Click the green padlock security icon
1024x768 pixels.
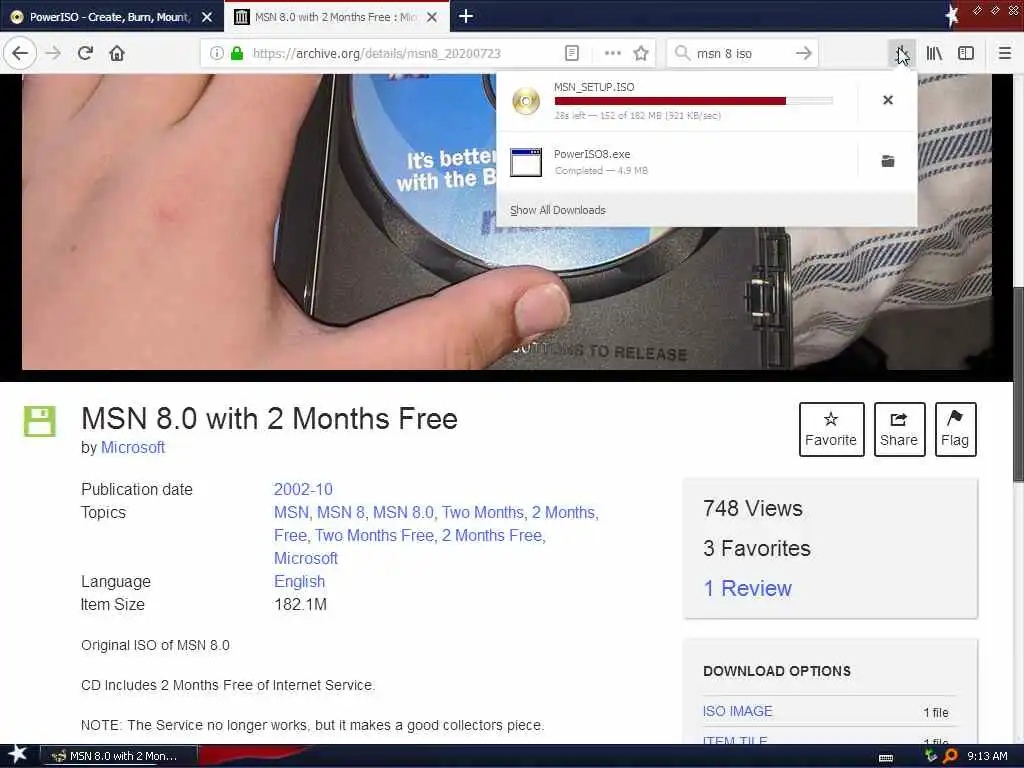pyautogui.click(x=236, y=53)
